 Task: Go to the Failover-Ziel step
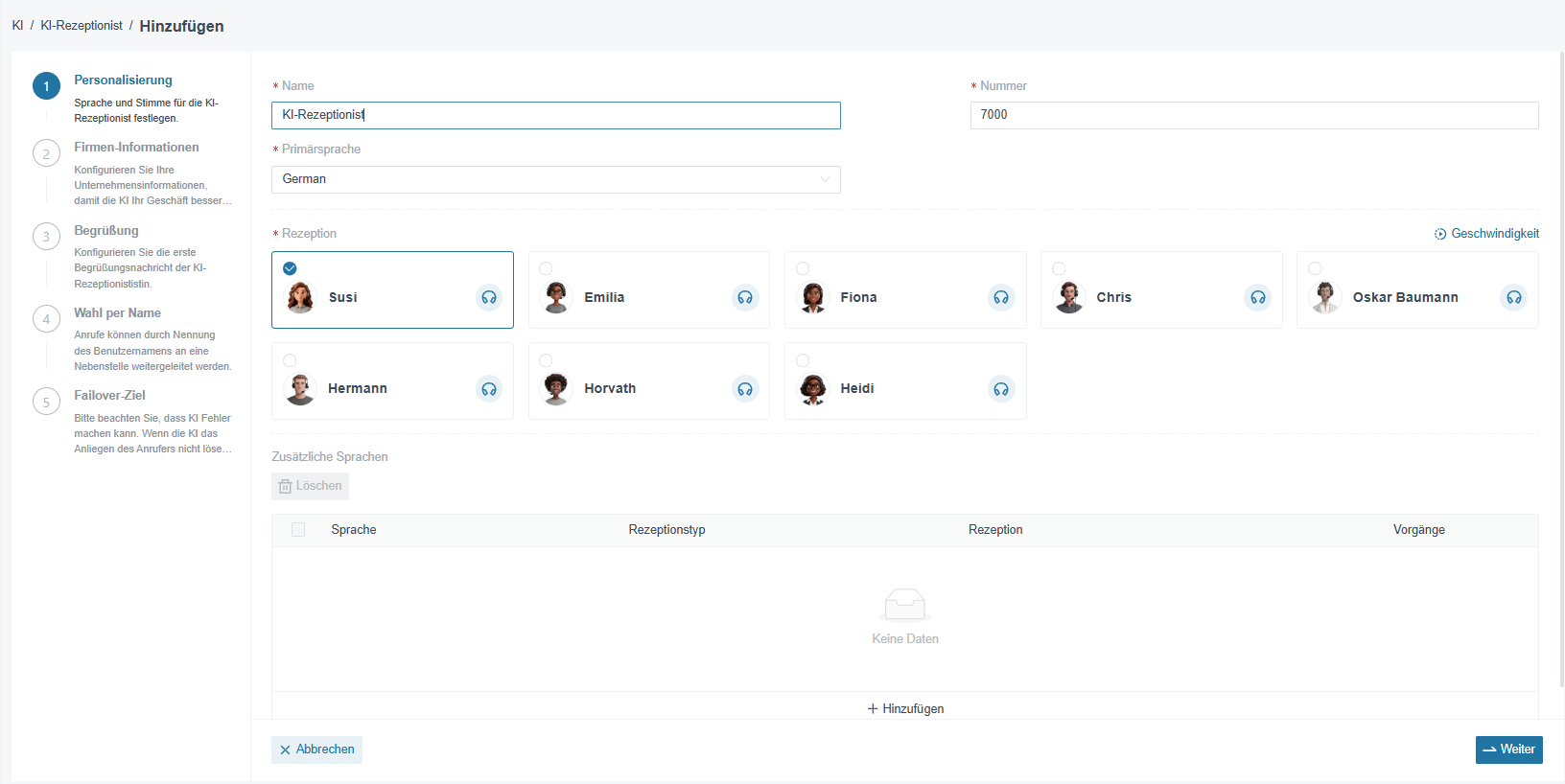coord(109,396)
